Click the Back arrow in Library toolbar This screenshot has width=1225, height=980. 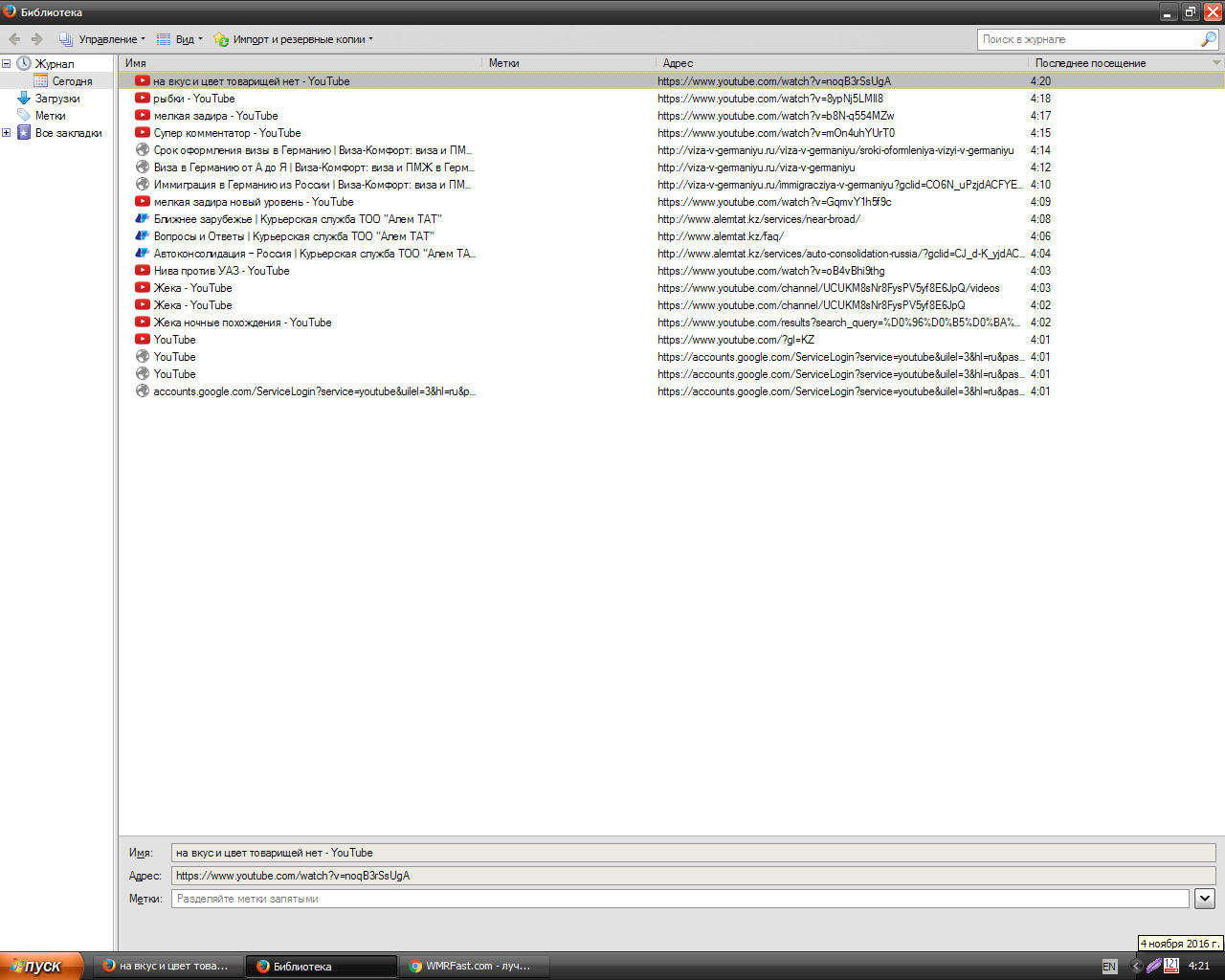pyautogui.click(x=14, y=39)
